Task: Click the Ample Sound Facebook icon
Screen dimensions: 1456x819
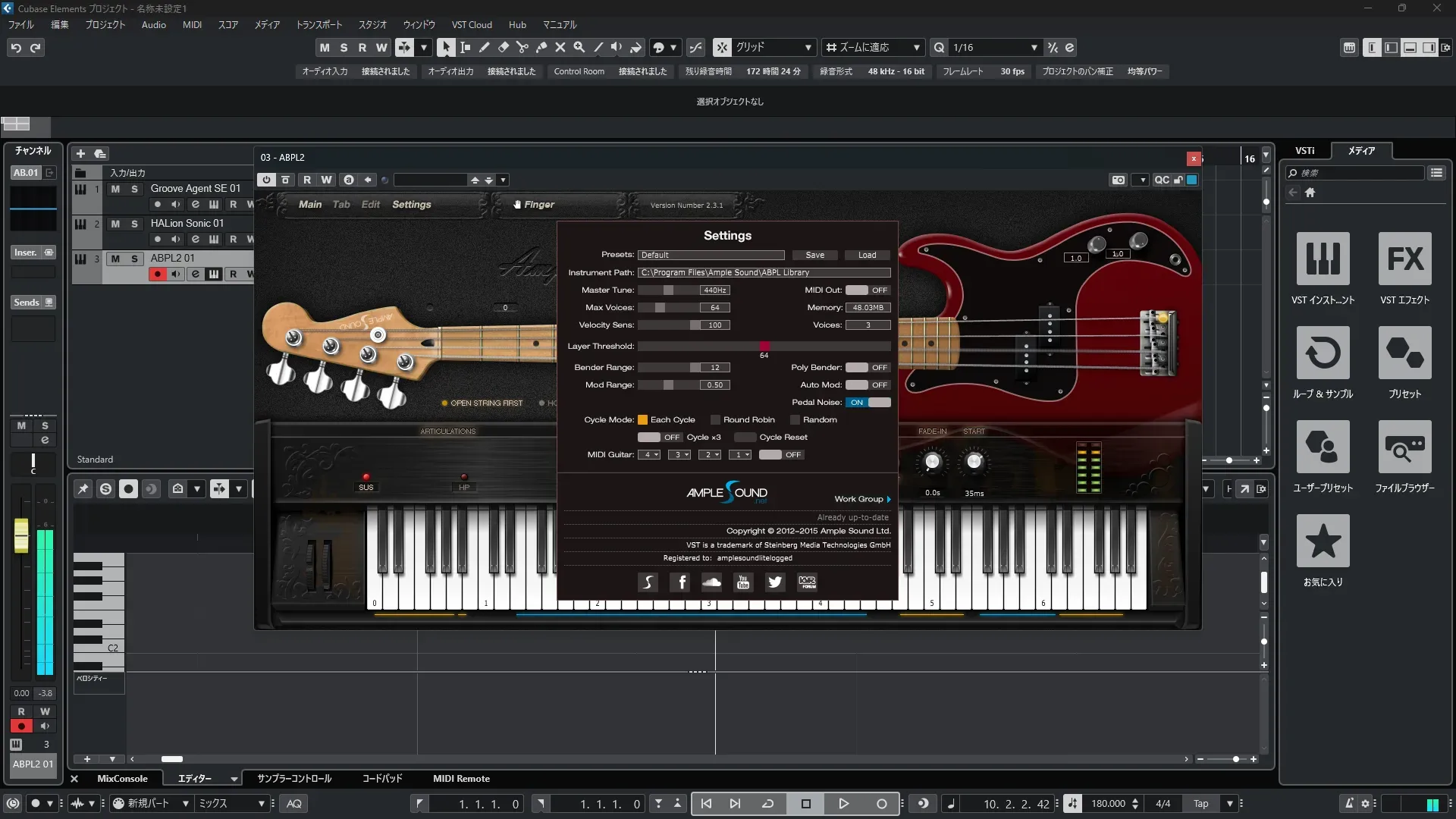Action: (x=681, y=582)
